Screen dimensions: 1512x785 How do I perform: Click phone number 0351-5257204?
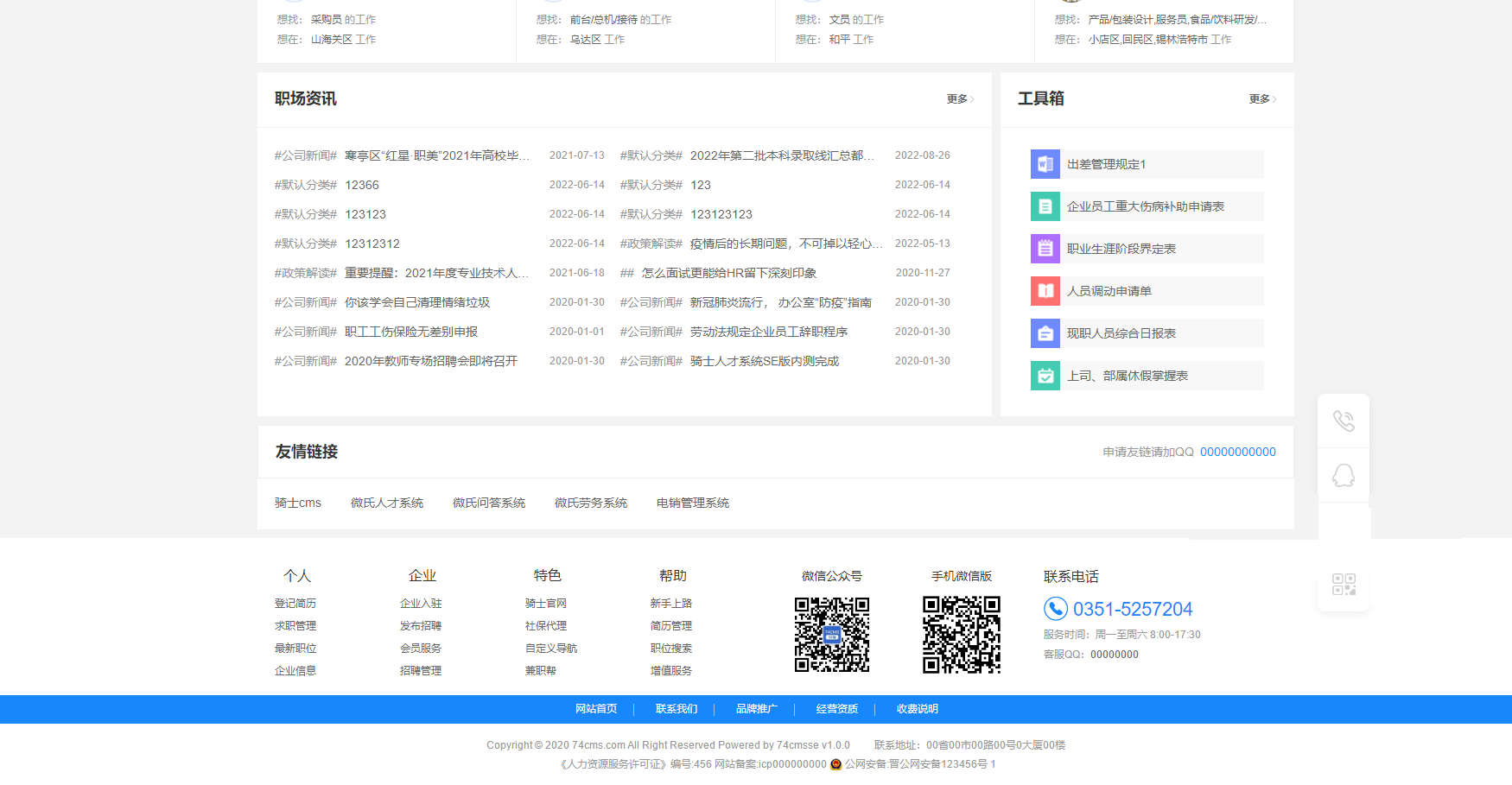pyautogui.click(x=1133, y=609)
